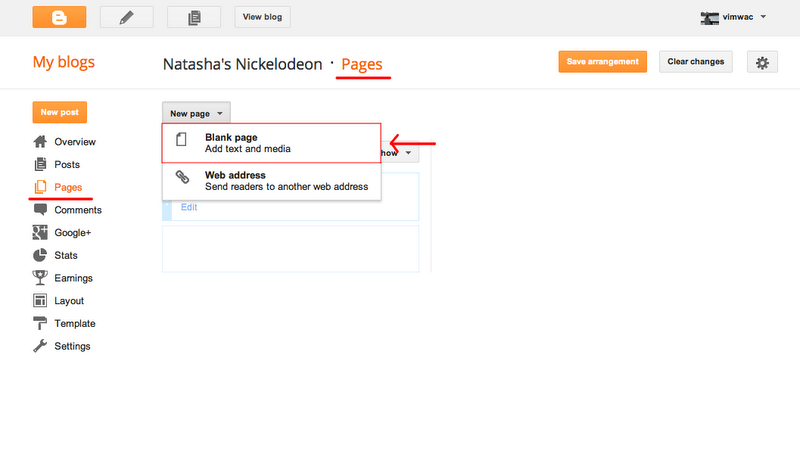
Task: Click the Layout grid icon
Action: click(40, 300)
